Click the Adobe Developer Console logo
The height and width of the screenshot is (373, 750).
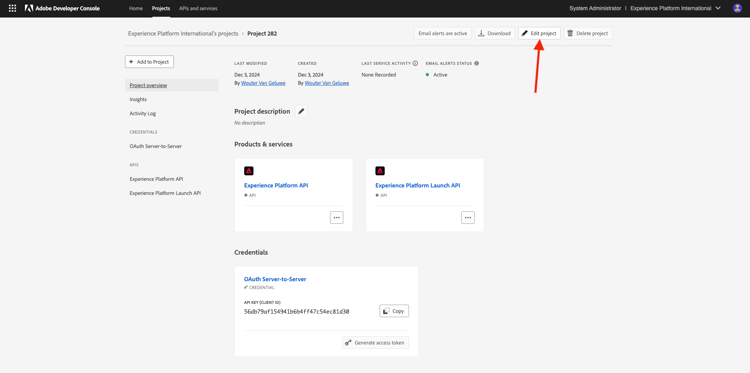[x=62, y=8]
